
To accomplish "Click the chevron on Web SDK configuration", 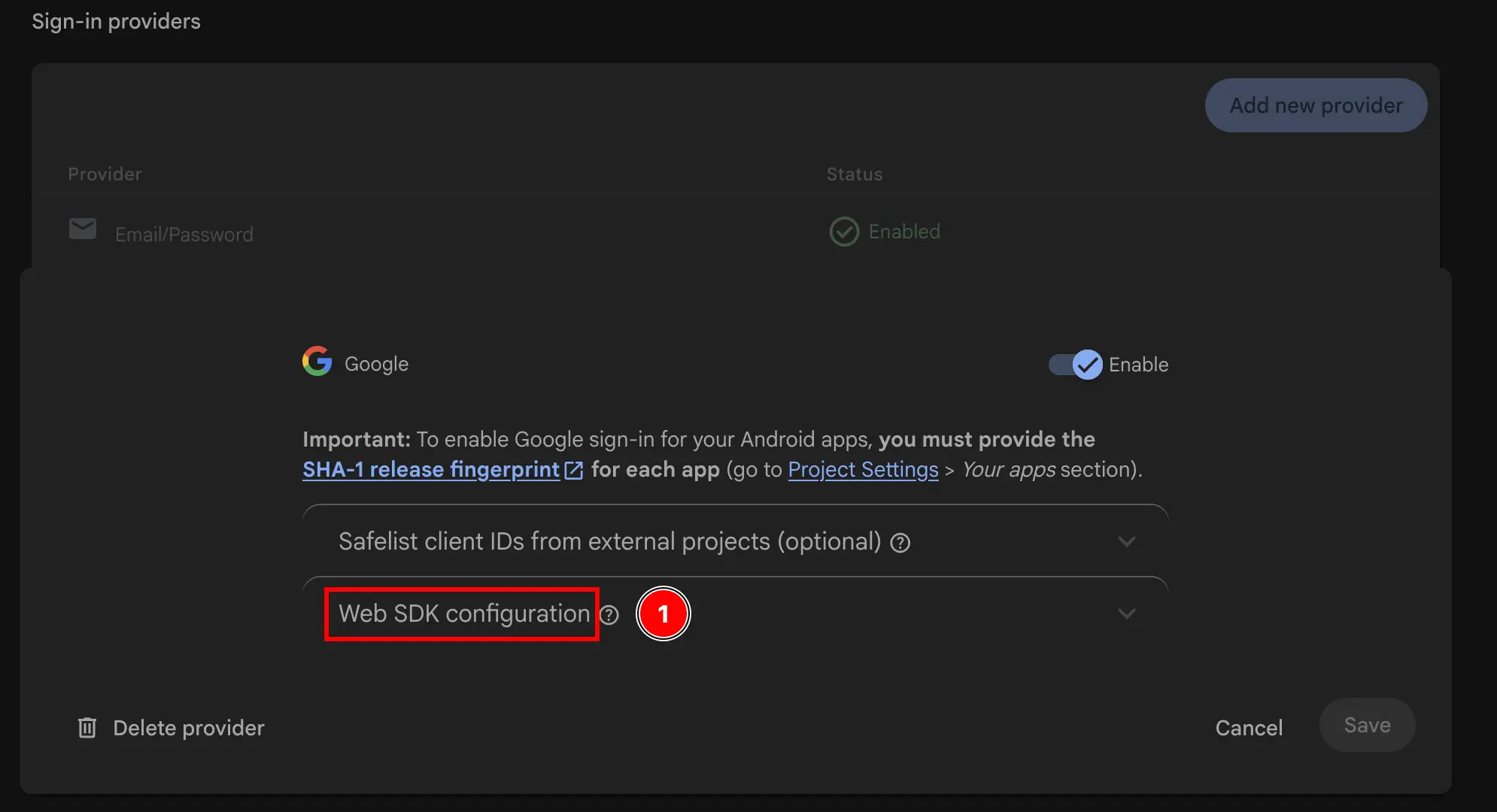I will [x=1127, y=614].
